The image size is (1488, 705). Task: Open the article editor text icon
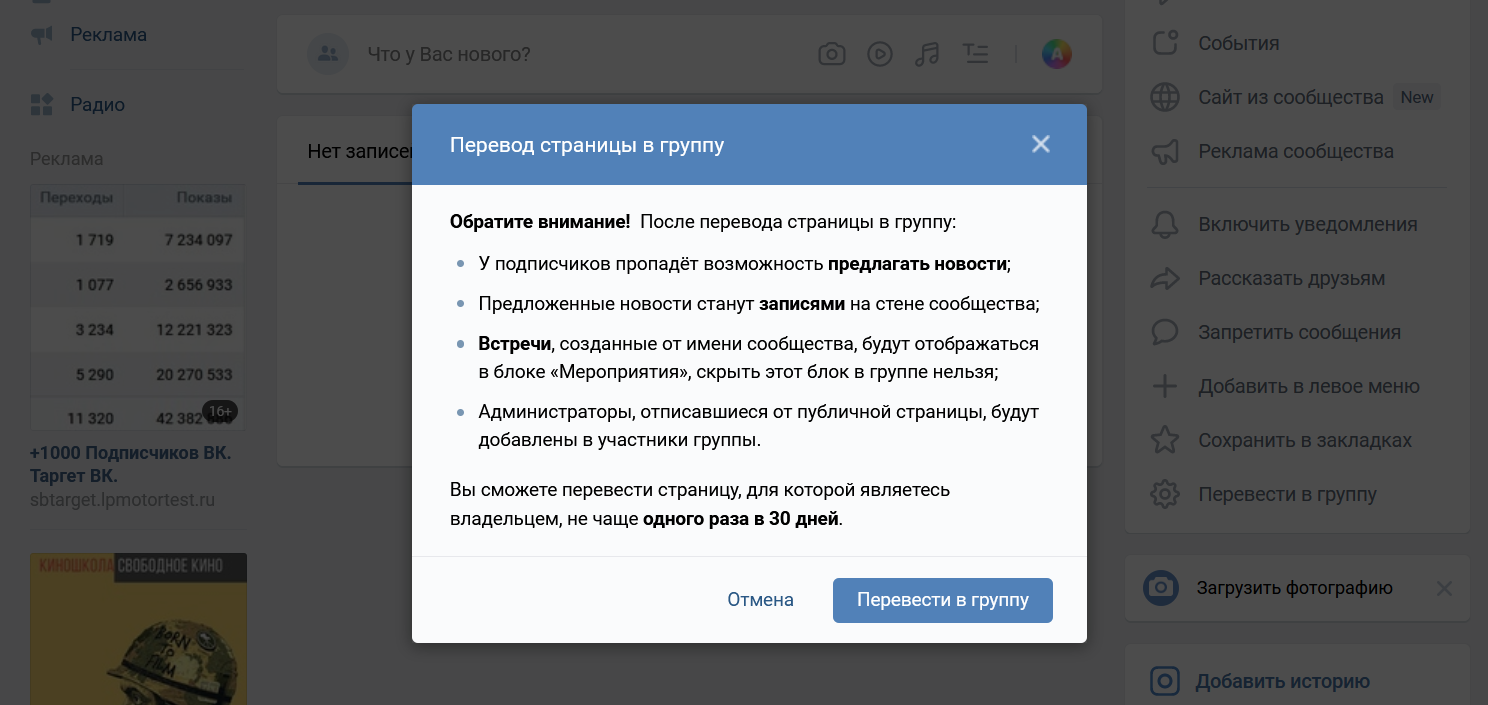[x=975, y=54]
